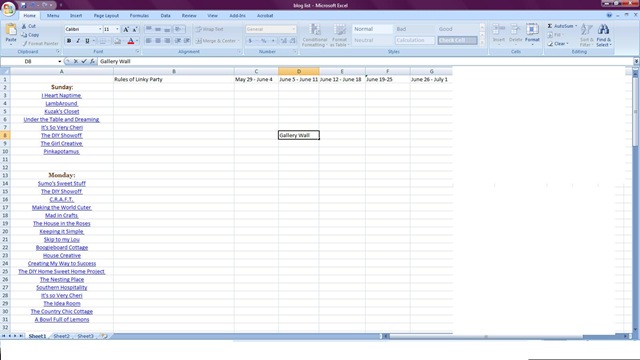The height and width of the screenshot is (360, 640).
Task: Click the Insert Function fx icon
Action: point(92,61)
